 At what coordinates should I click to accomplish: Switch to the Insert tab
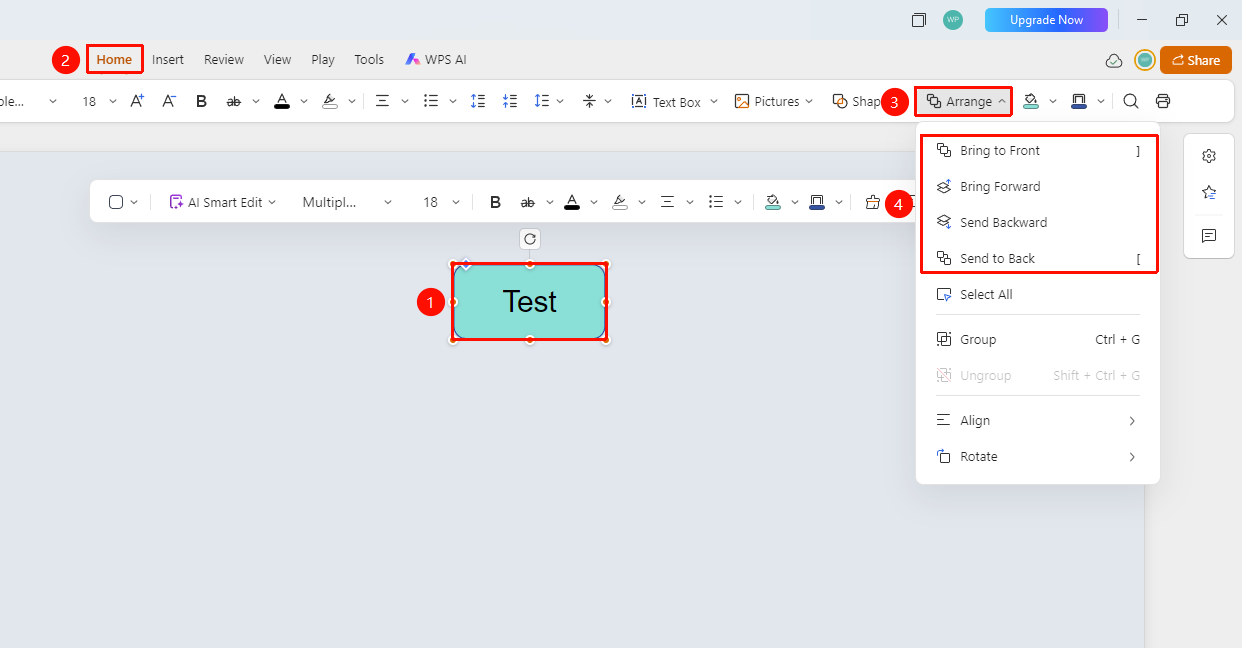(168, 60)
